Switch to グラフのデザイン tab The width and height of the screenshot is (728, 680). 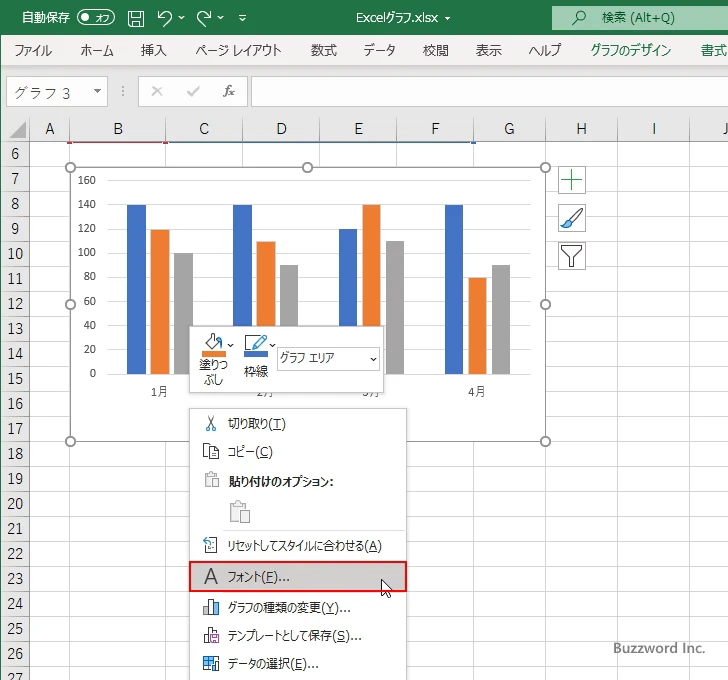point(630,50)
